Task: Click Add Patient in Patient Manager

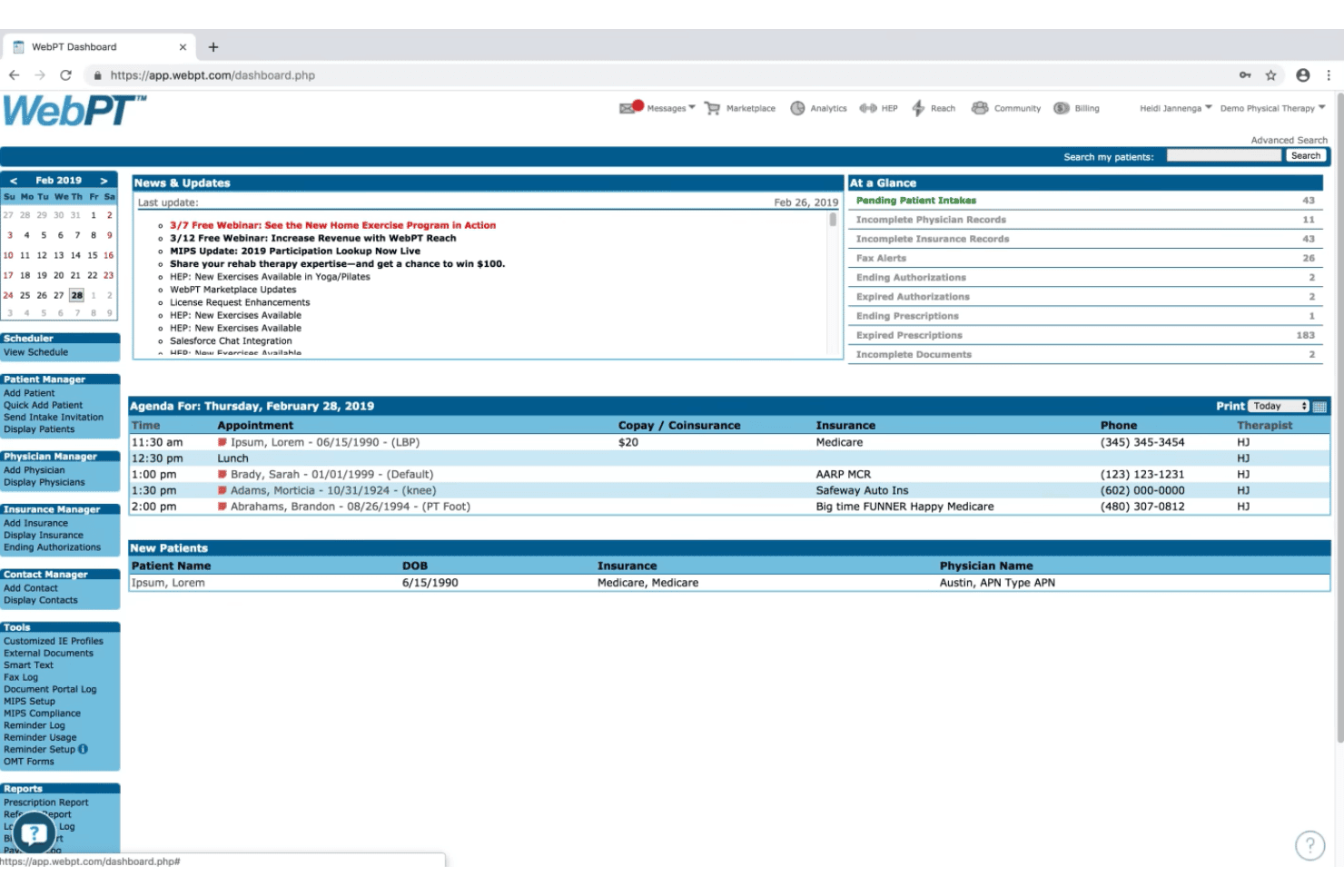Action: click(29, 393)
